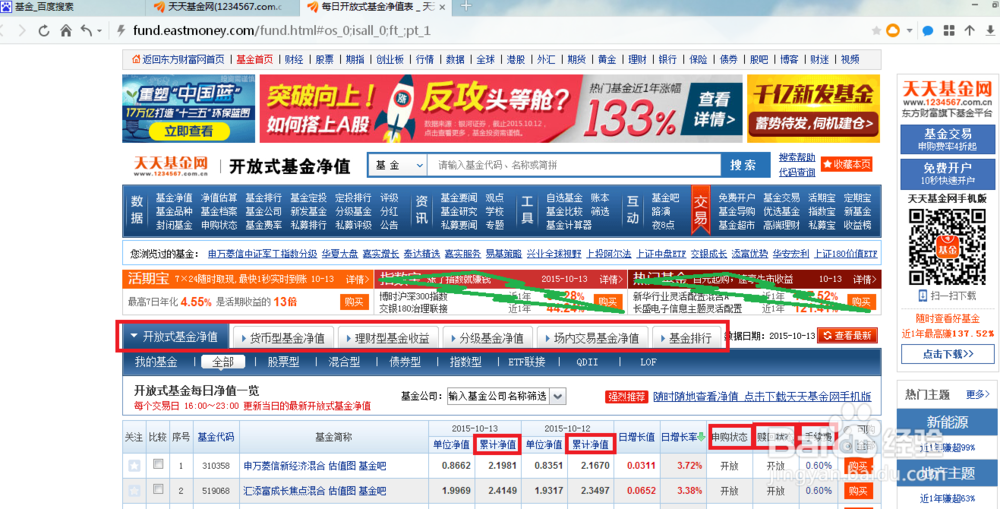Click the 点击下载>> button
This screenshot has height=509, width=1000.
947,353
